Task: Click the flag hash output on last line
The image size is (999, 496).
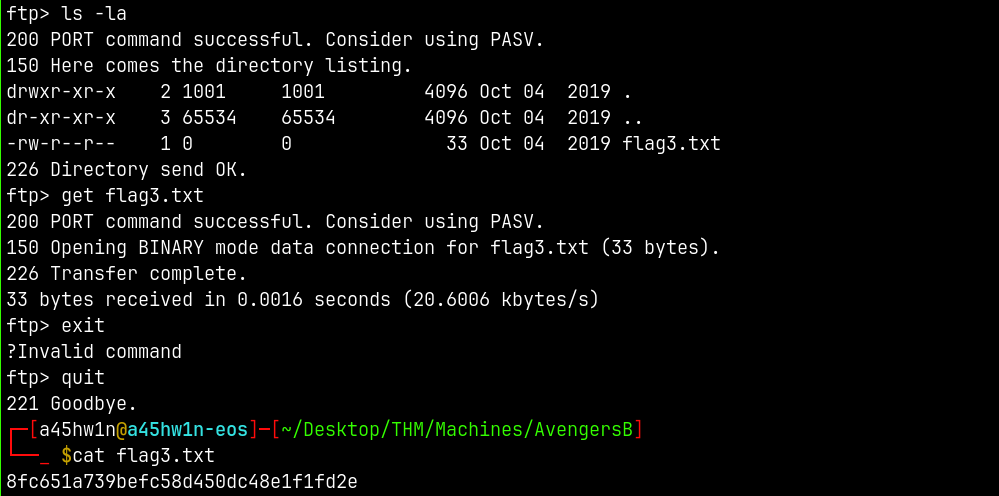Action: [x=182, y=482]
